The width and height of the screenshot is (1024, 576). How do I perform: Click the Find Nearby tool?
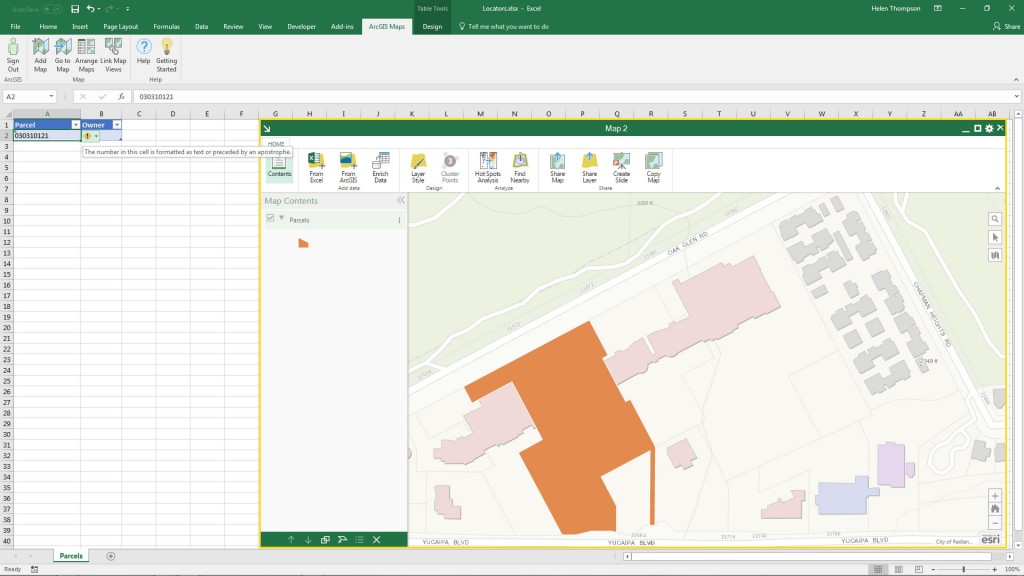pyautogui.click(x=520, y=167)
